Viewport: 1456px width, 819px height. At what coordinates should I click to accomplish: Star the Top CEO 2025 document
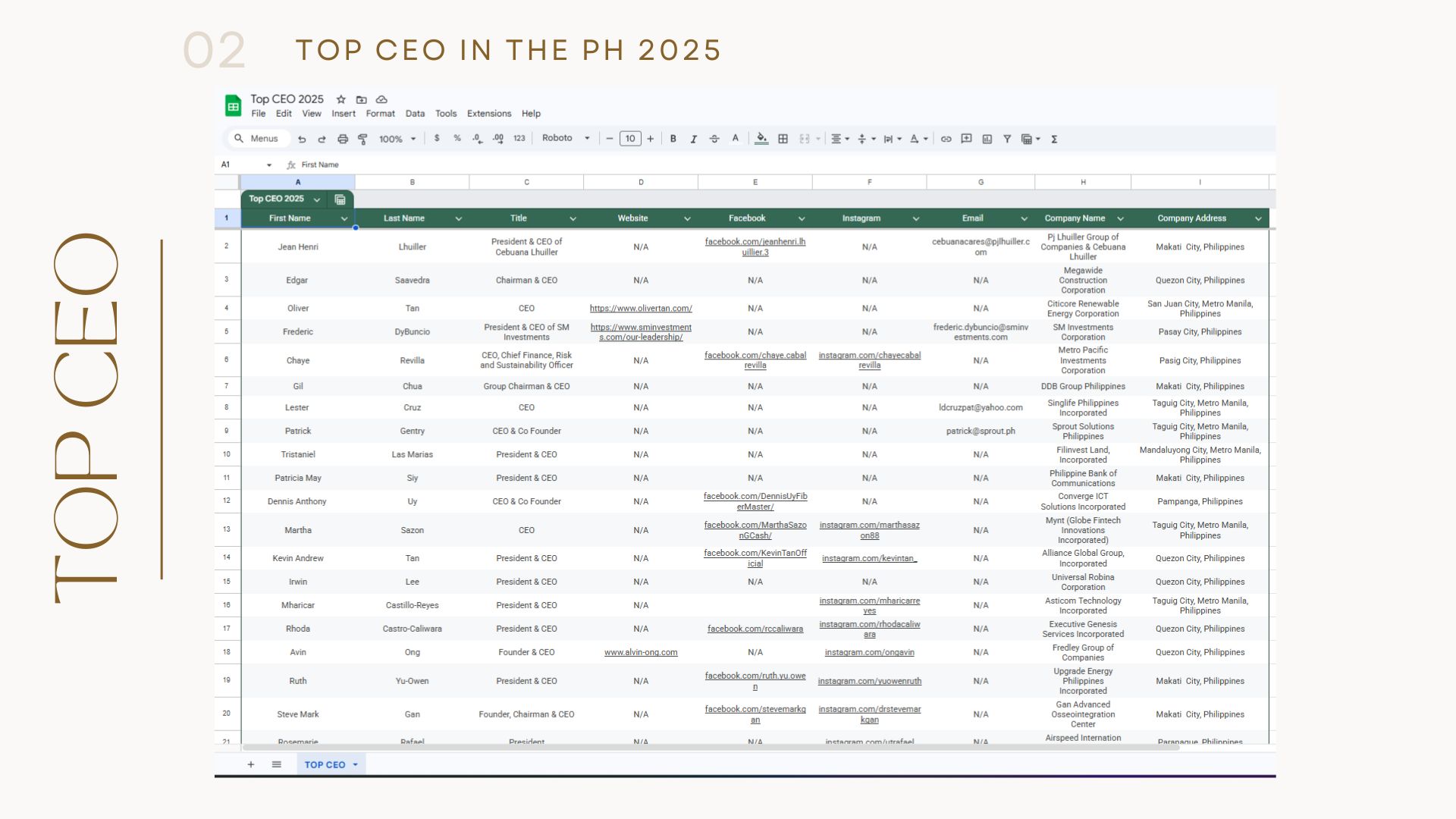(x=341, y=99)
